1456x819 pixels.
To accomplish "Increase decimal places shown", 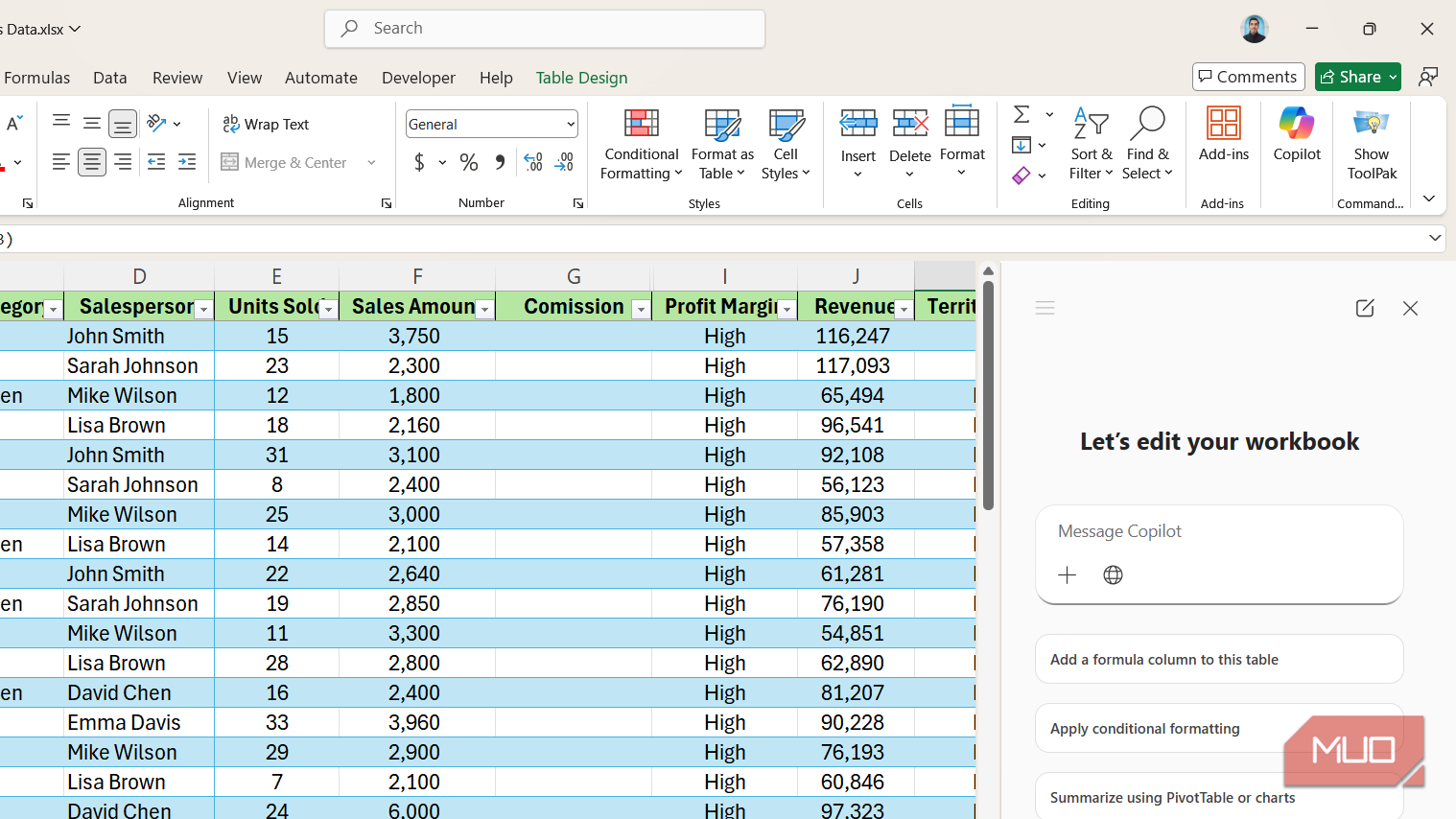I will pyautogui.click(x=533, y=162).
